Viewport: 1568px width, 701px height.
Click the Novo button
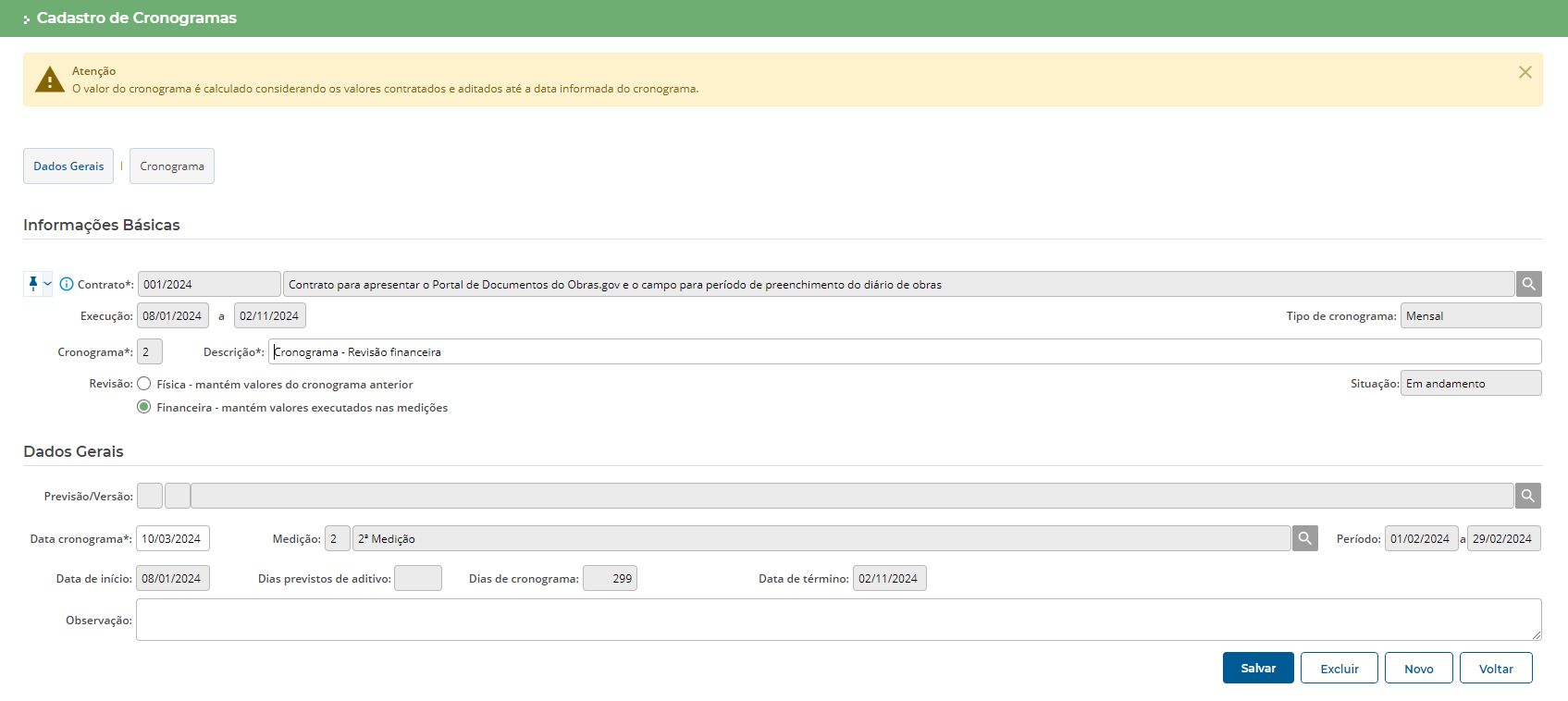[1418, 668]
